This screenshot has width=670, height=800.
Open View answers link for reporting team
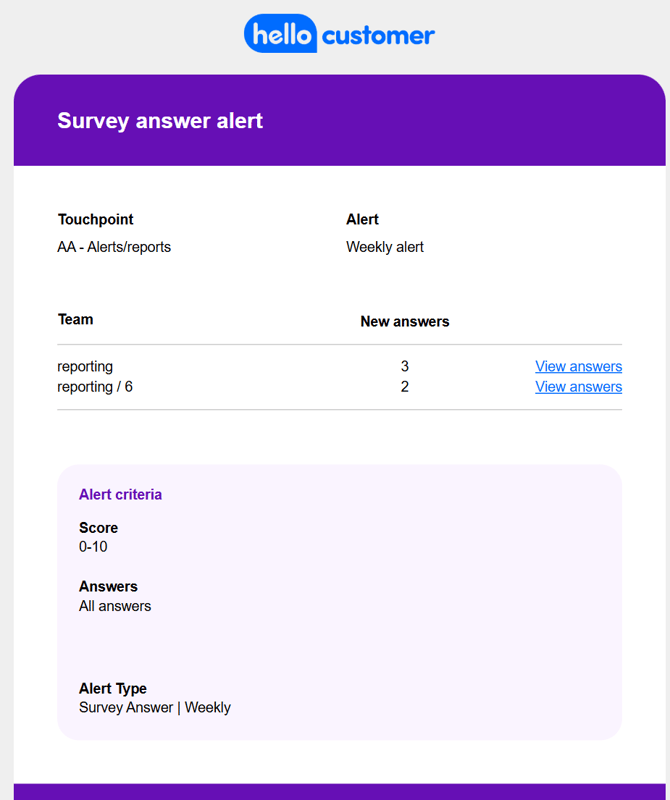578,367
